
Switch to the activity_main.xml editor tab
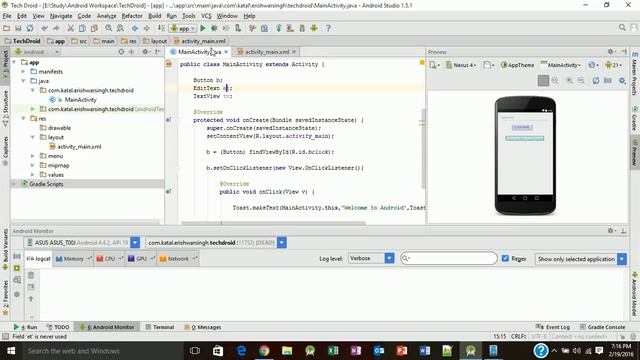click(267, 52)
